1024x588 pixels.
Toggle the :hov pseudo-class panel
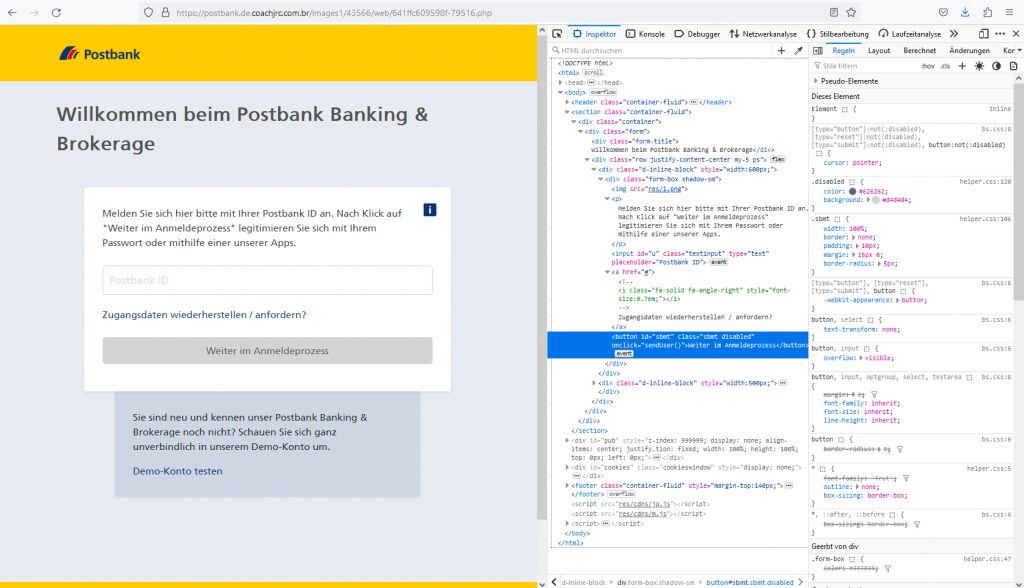click(928, 66)
